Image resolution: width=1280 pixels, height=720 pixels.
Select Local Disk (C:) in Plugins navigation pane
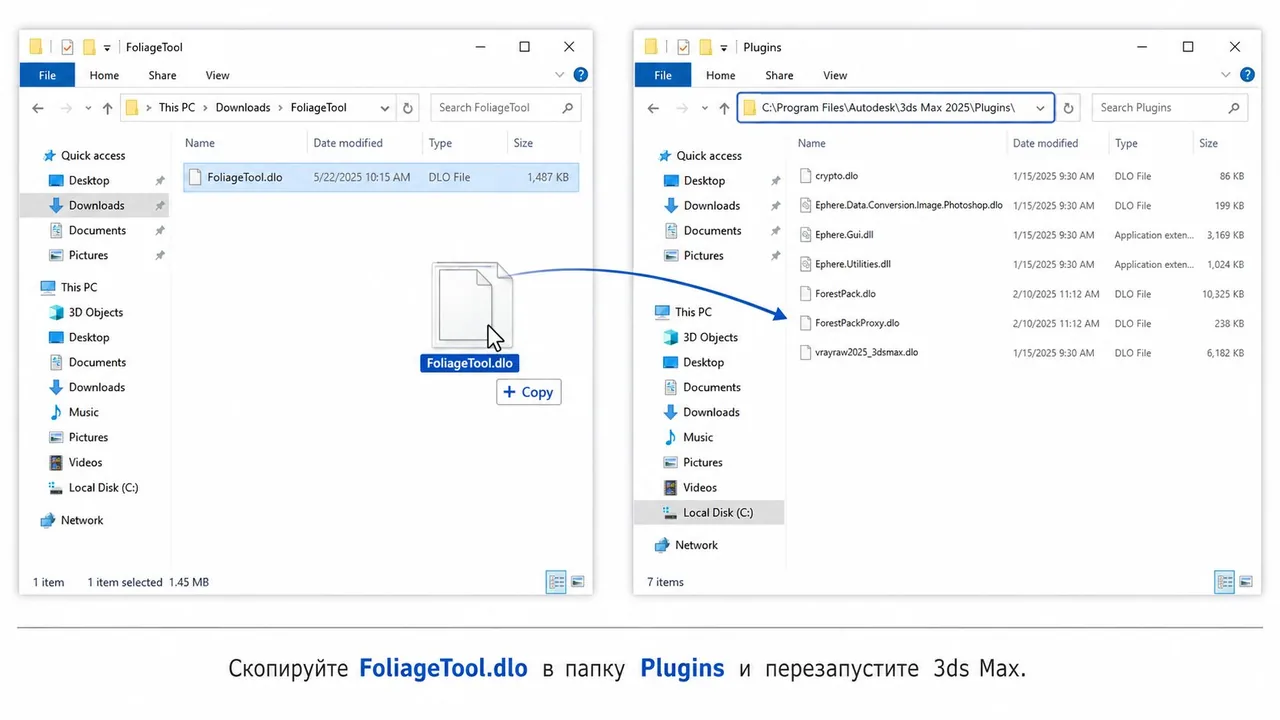(x=709, y=513)
